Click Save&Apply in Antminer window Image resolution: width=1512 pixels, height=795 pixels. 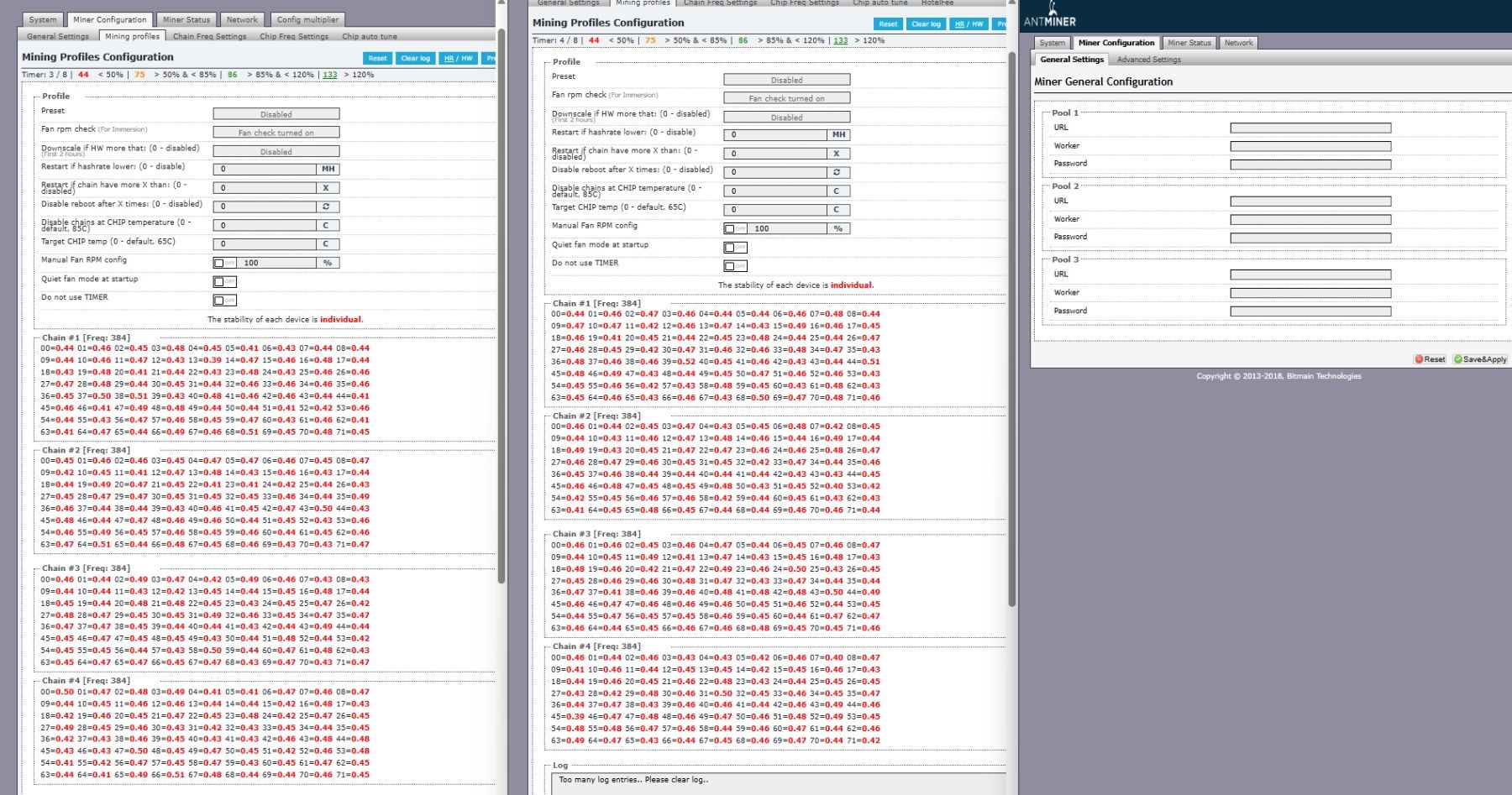coord(1480,359)
